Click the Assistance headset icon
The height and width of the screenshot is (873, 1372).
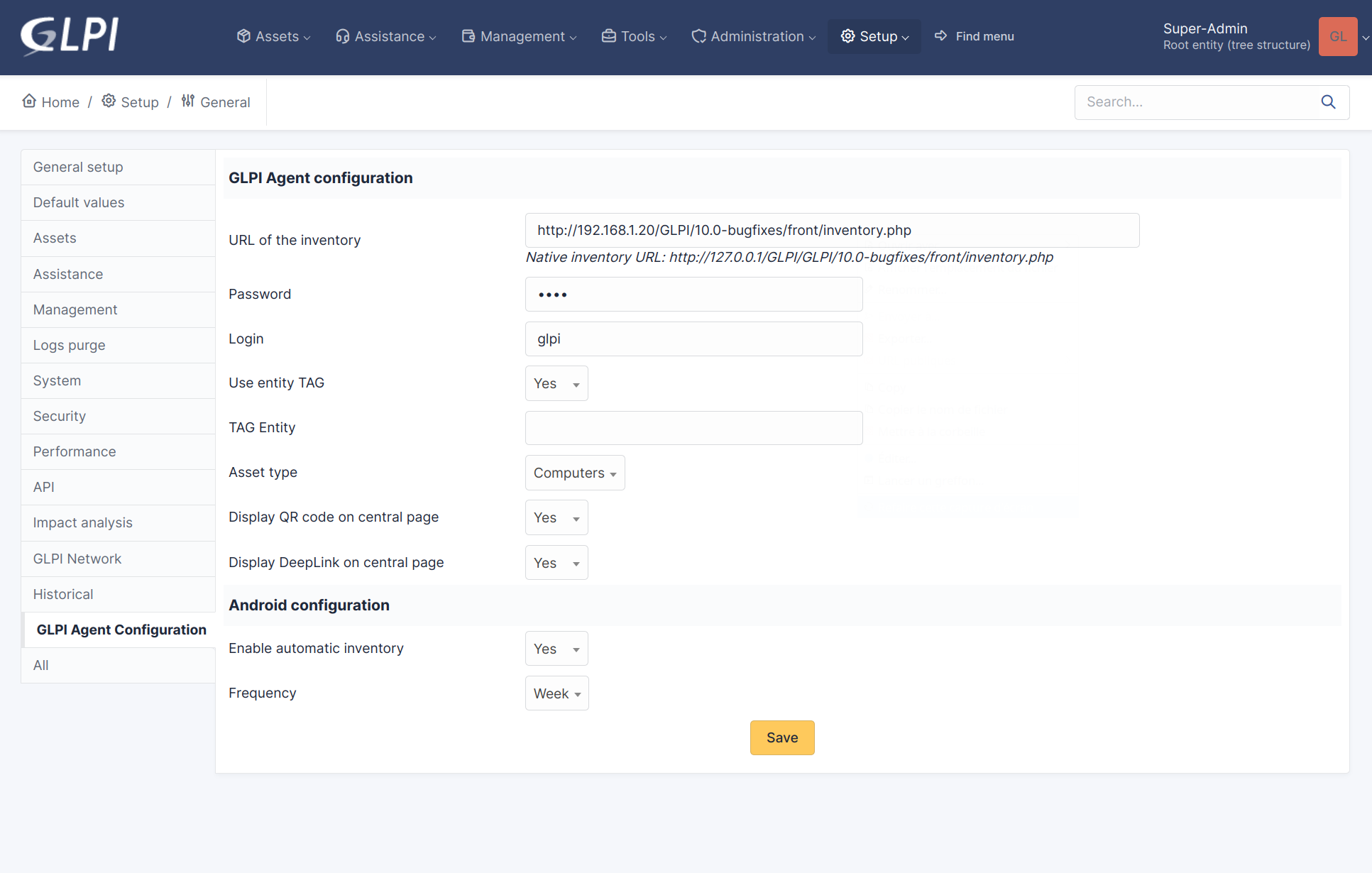pos(342,36)
